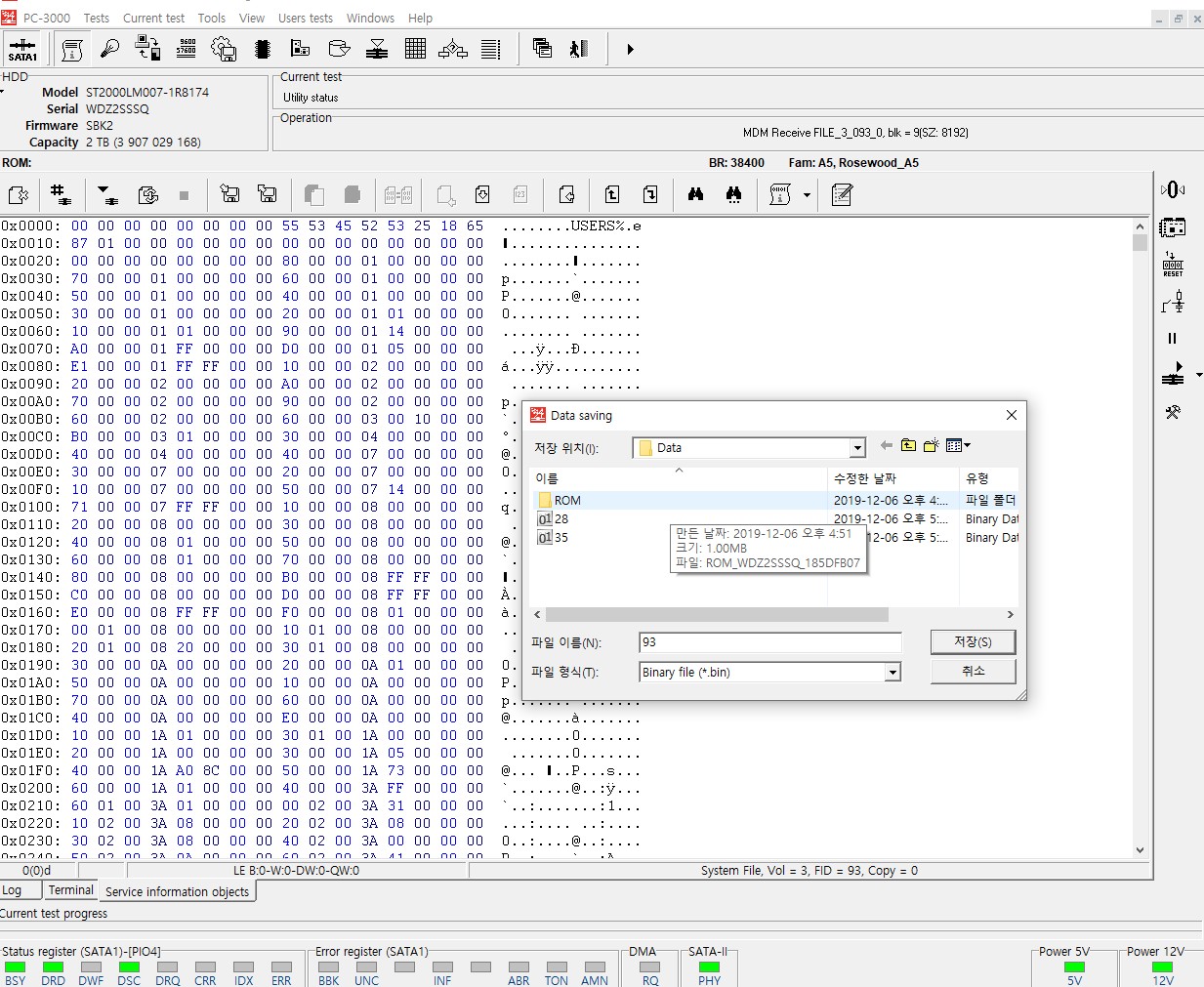Open the Tools menu
This screenshot has height=987, width=1204.
pyautogui.click(x=212, y=18)
